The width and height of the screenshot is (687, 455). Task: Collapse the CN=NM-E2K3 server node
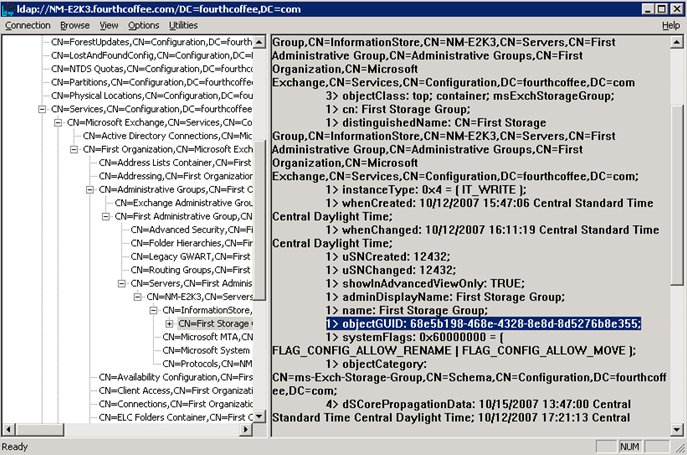click(138, 297)
